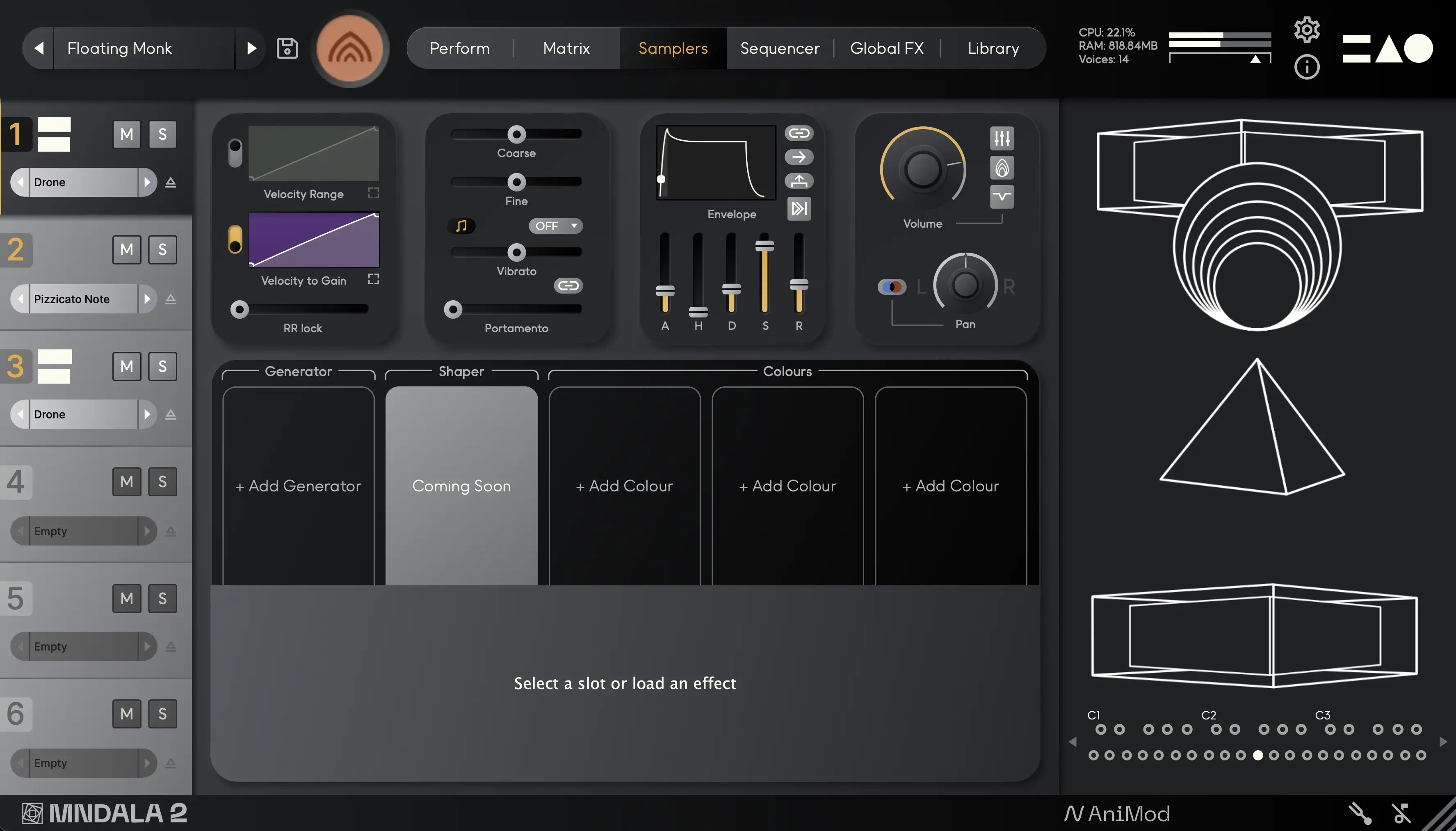Expand the Velocity Range graph
Screen dimensions: 1456x831
(373, 193)
